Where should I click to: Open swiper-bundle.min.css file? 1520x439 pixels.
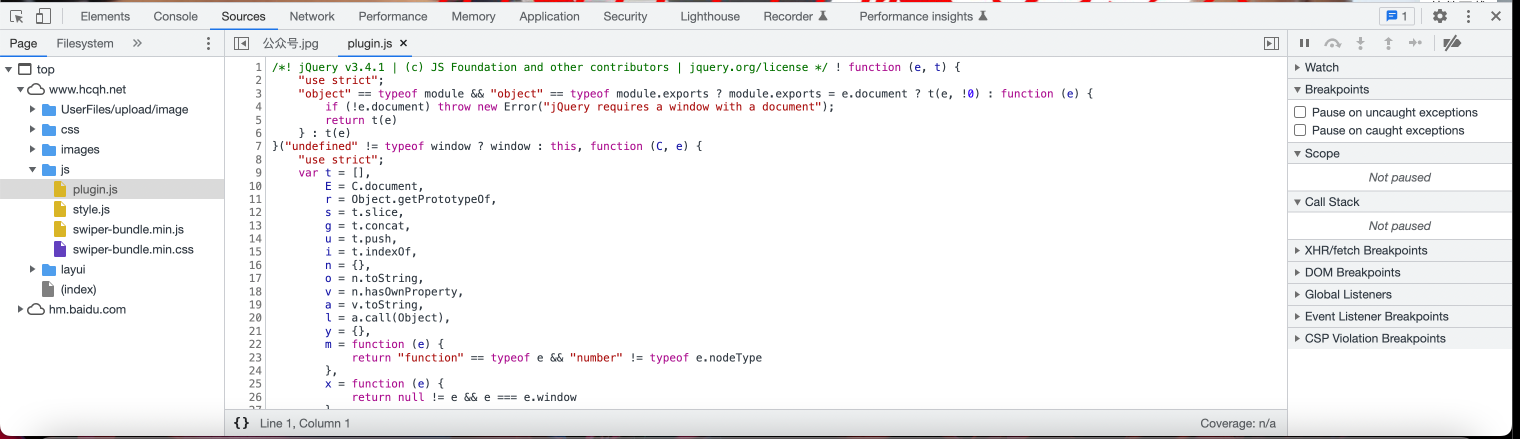coord(133,249)
